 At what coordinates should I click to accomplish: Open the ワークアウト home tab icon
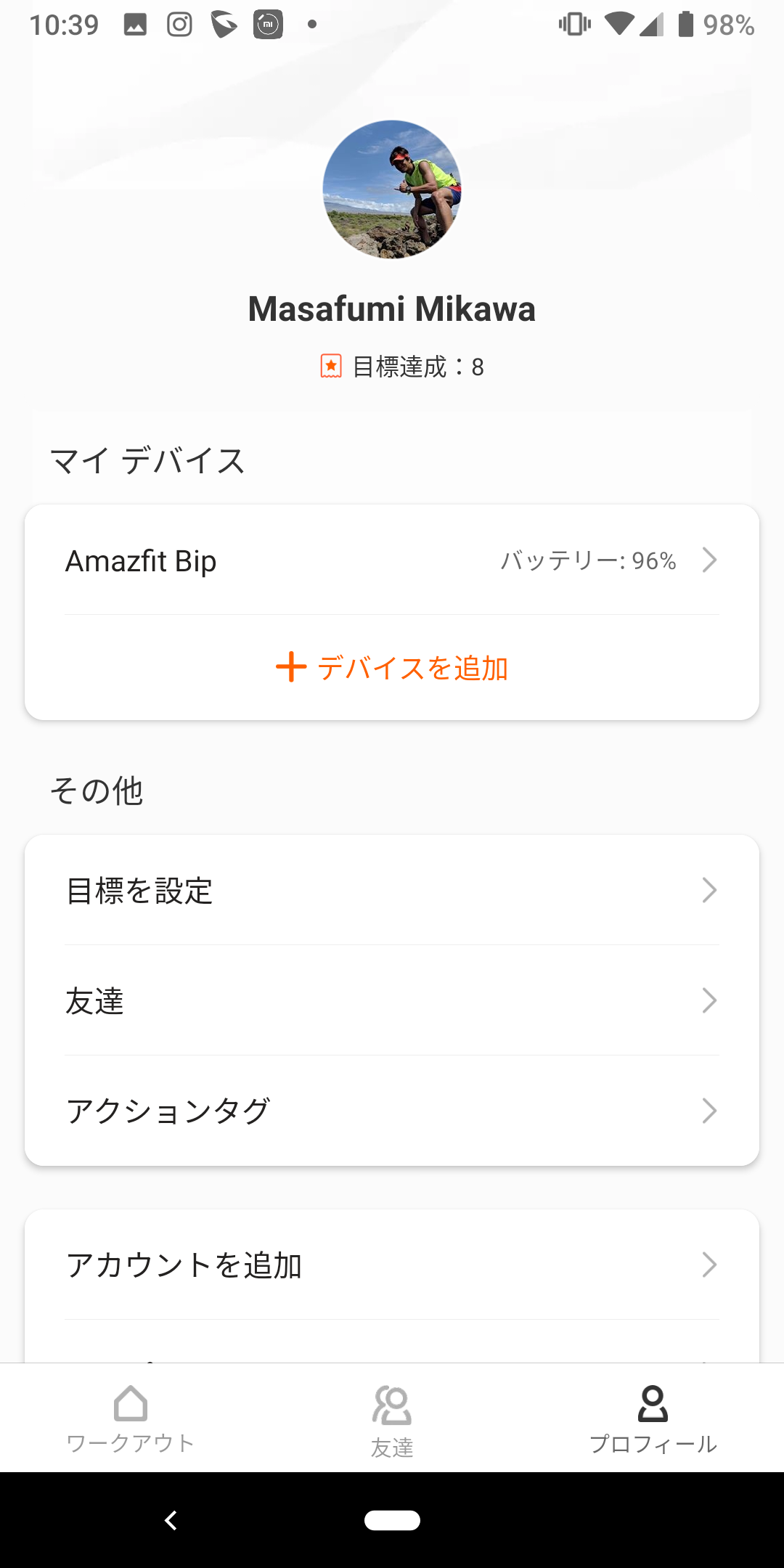click(x=131, y=1403)
